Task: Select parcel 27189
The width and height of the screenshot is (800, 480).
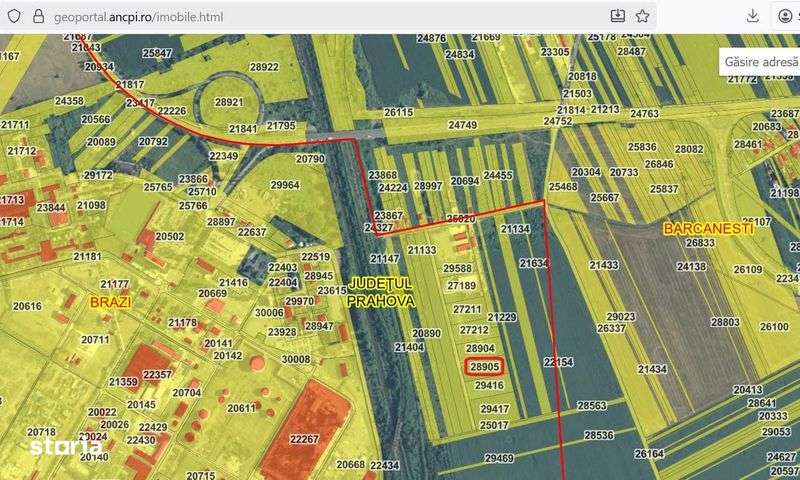Action: click(x=461, y=286)
